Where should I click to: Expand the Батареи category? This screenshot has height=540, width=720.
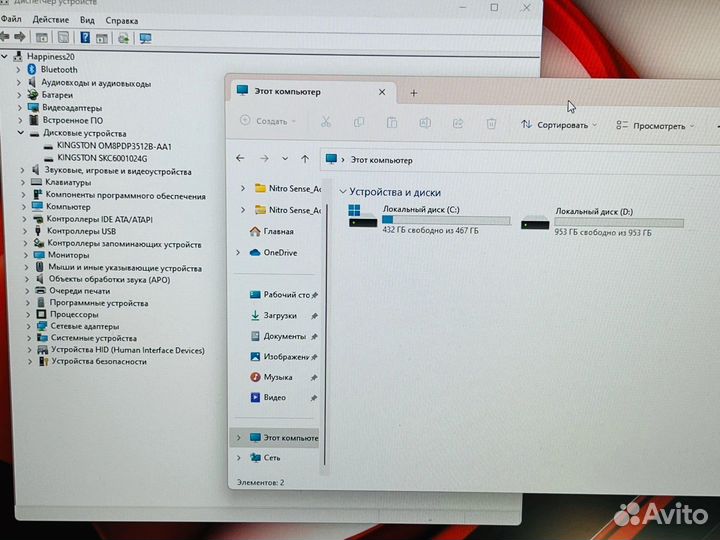tap(19, 95)
